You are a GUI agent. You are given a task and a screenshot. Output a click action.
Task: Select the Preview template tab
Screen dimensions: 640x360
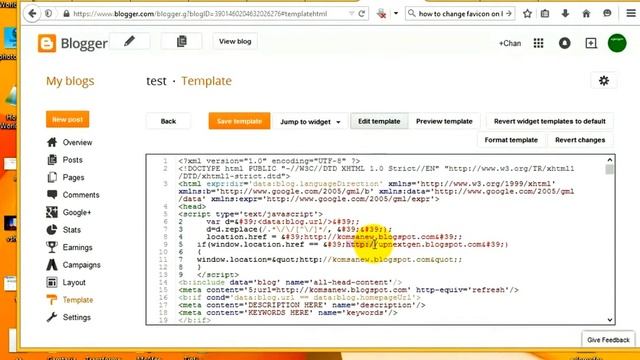click(444, 121)
